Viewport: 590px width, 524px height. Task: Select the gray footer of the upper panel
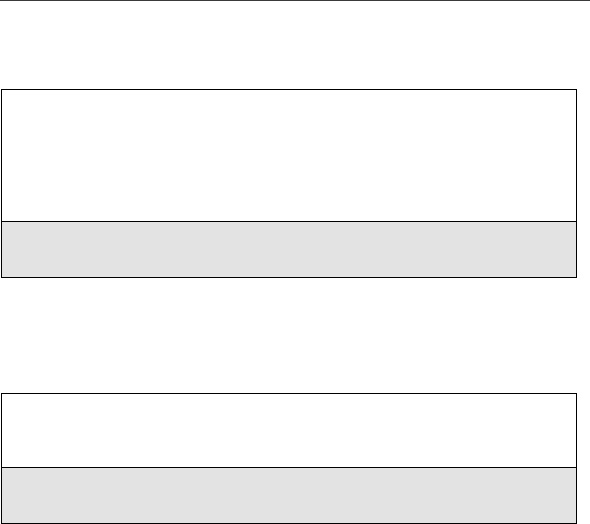coord(289,249)
